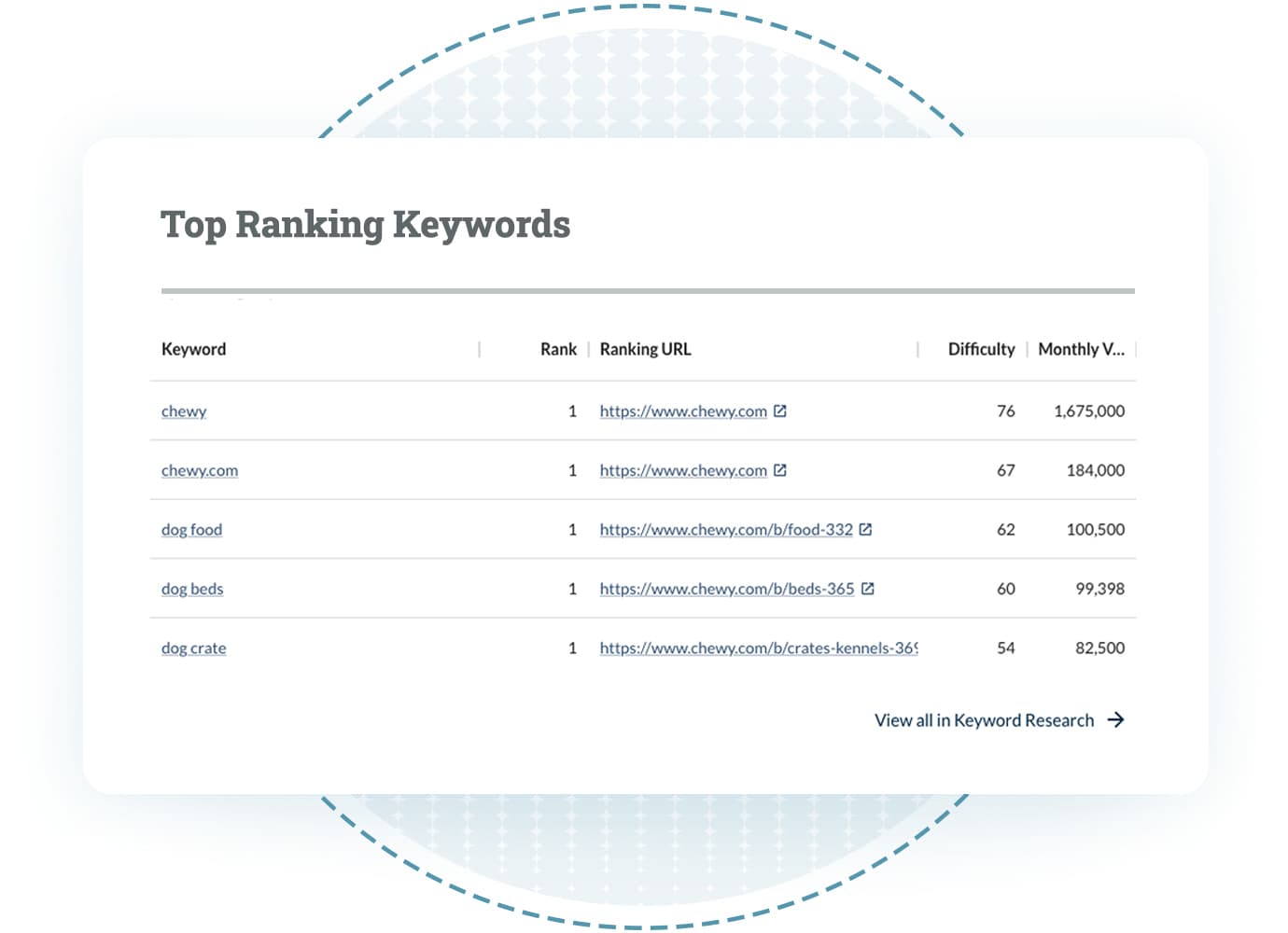Click external link icon in chewy.com keyword row
This screenshot has height=933, width=1288.
click(x=780, y=470)
